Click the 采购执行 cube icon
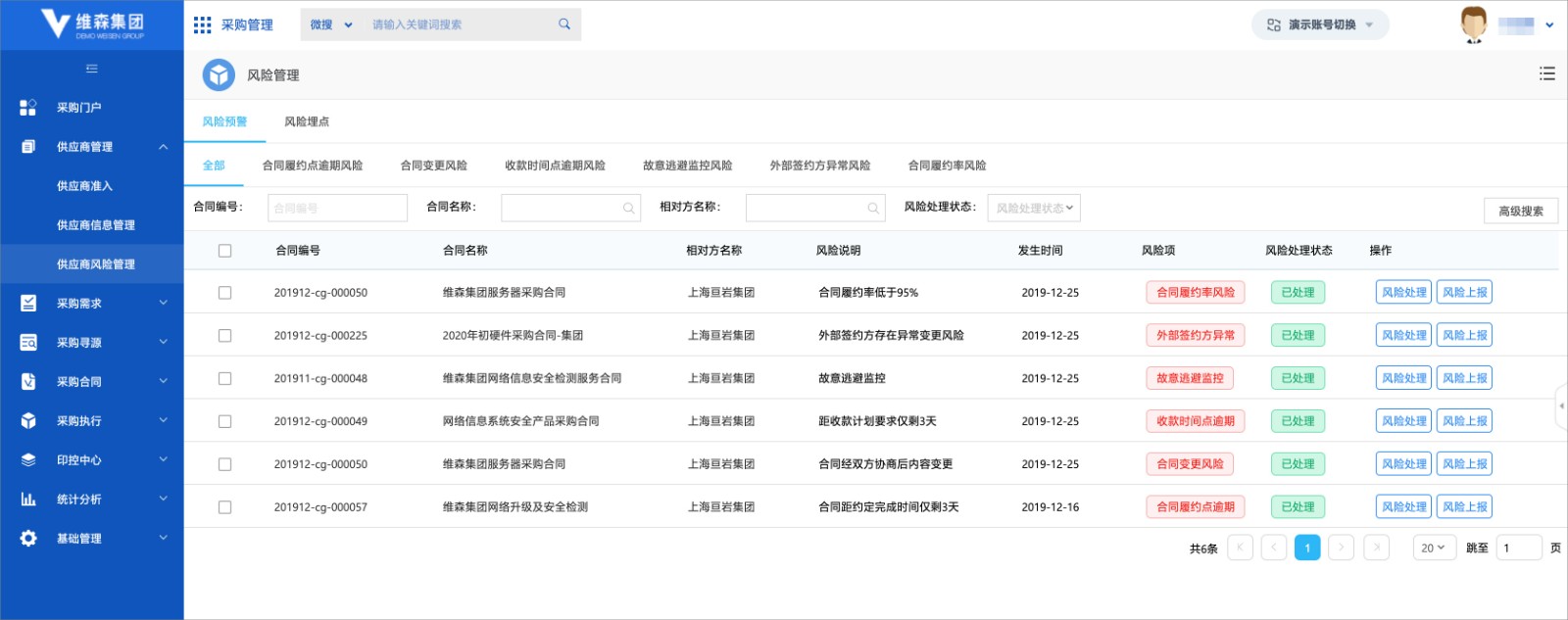This screenshot has height=620, width=1568. (x=28, y=421)
